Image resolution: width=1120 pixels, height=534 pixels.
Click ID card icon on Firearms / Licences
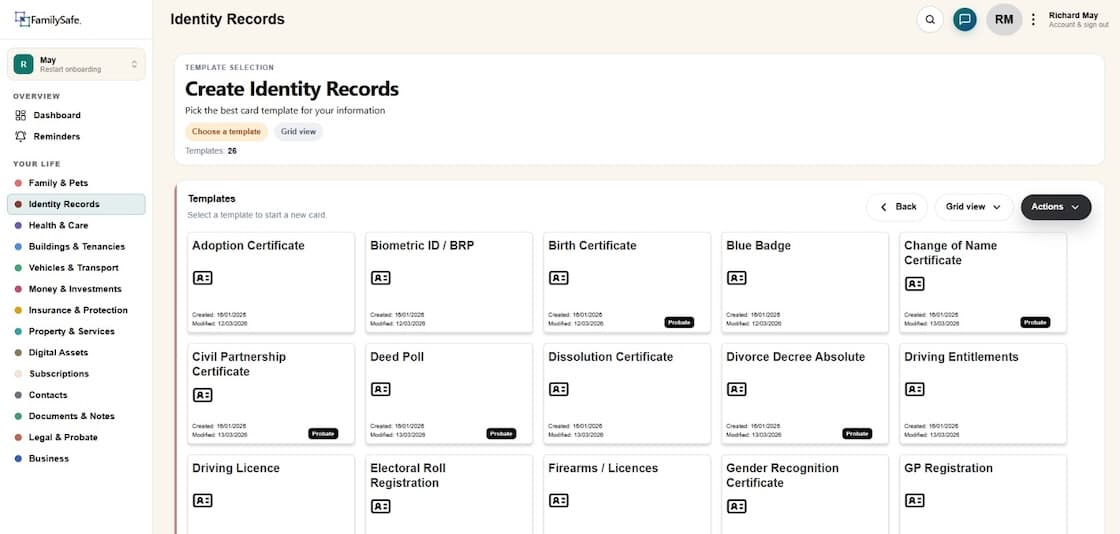[559, 500]
